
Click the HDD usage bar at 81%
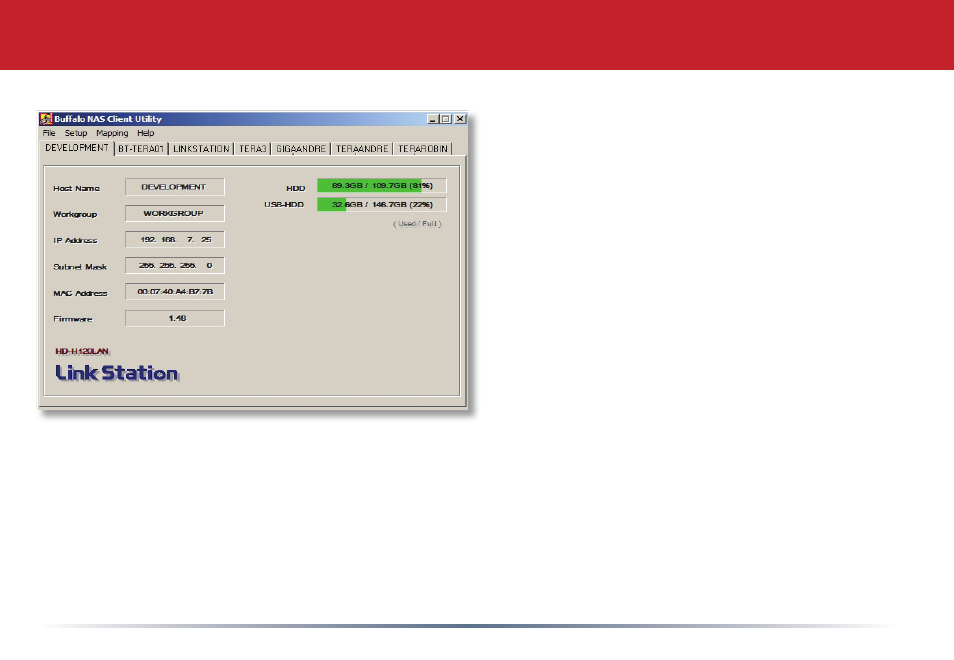[x=381, y=186]
